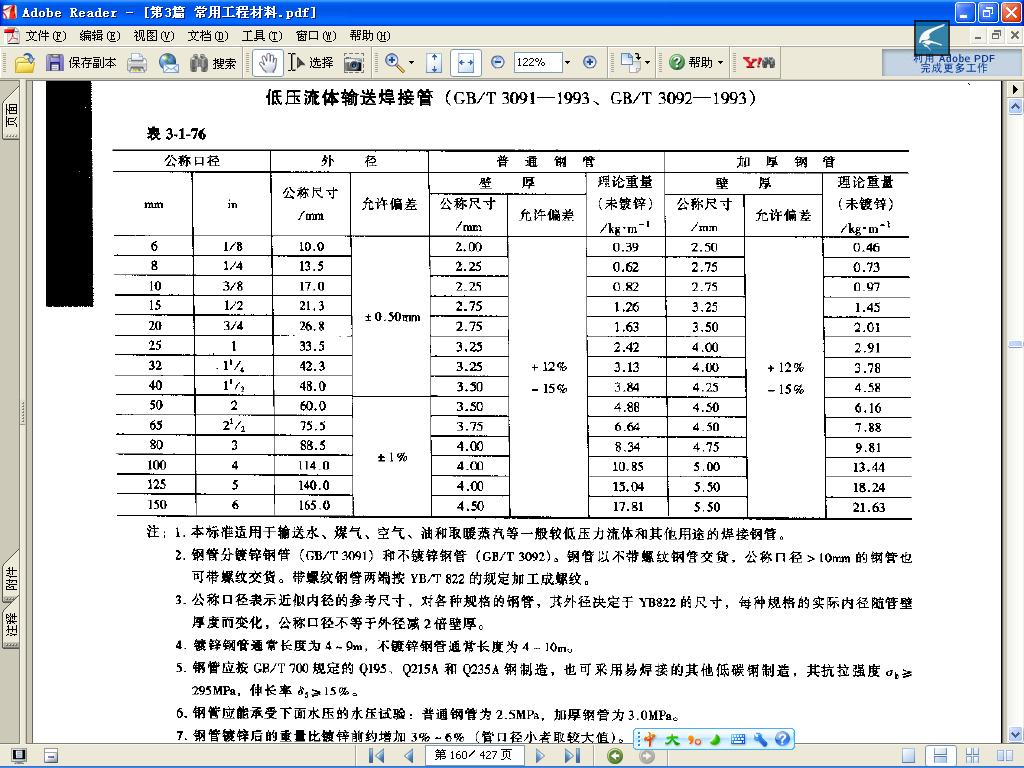Click the scroll down arrow of document scrollbar
The height and width of the screenshot is (768, 1024).
(x=1016, y=734)
